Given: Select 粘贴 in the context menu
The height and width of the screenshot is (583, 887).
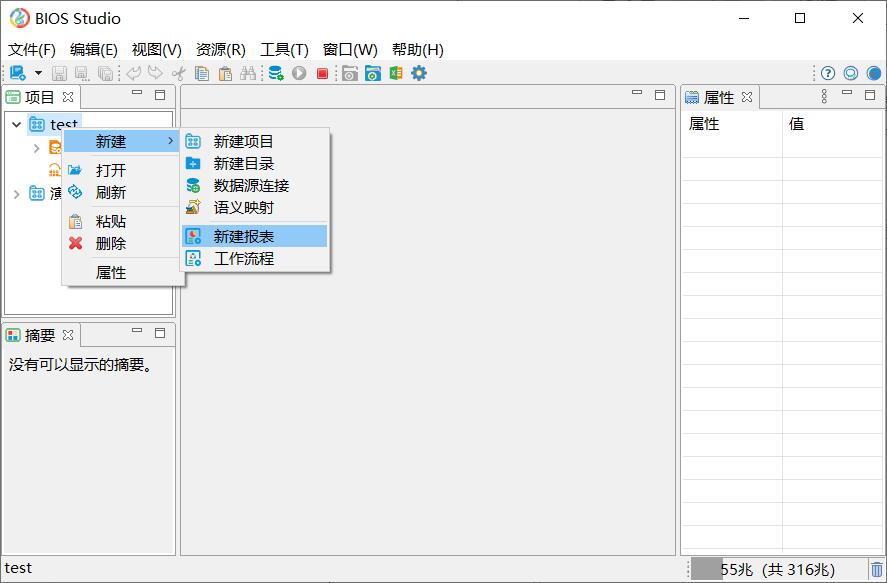Looking at the screenshot, I should pyautogui.click(x=122, y=221).
